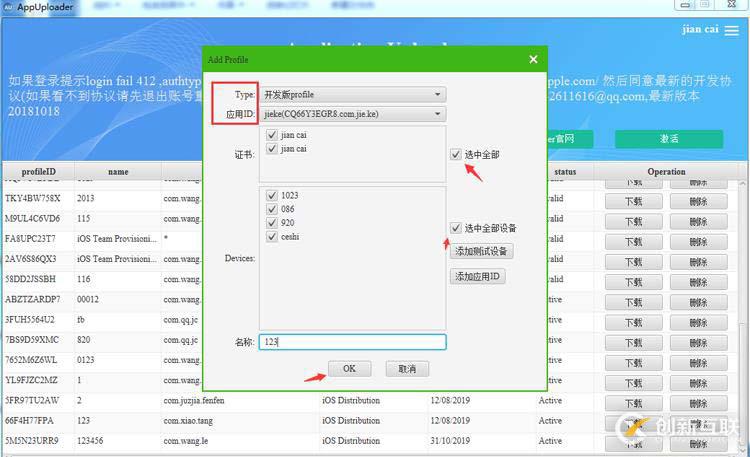Download profile 7BS9D59XMC
The height and width of the screenshot is (457, 750).
(633, 343)
